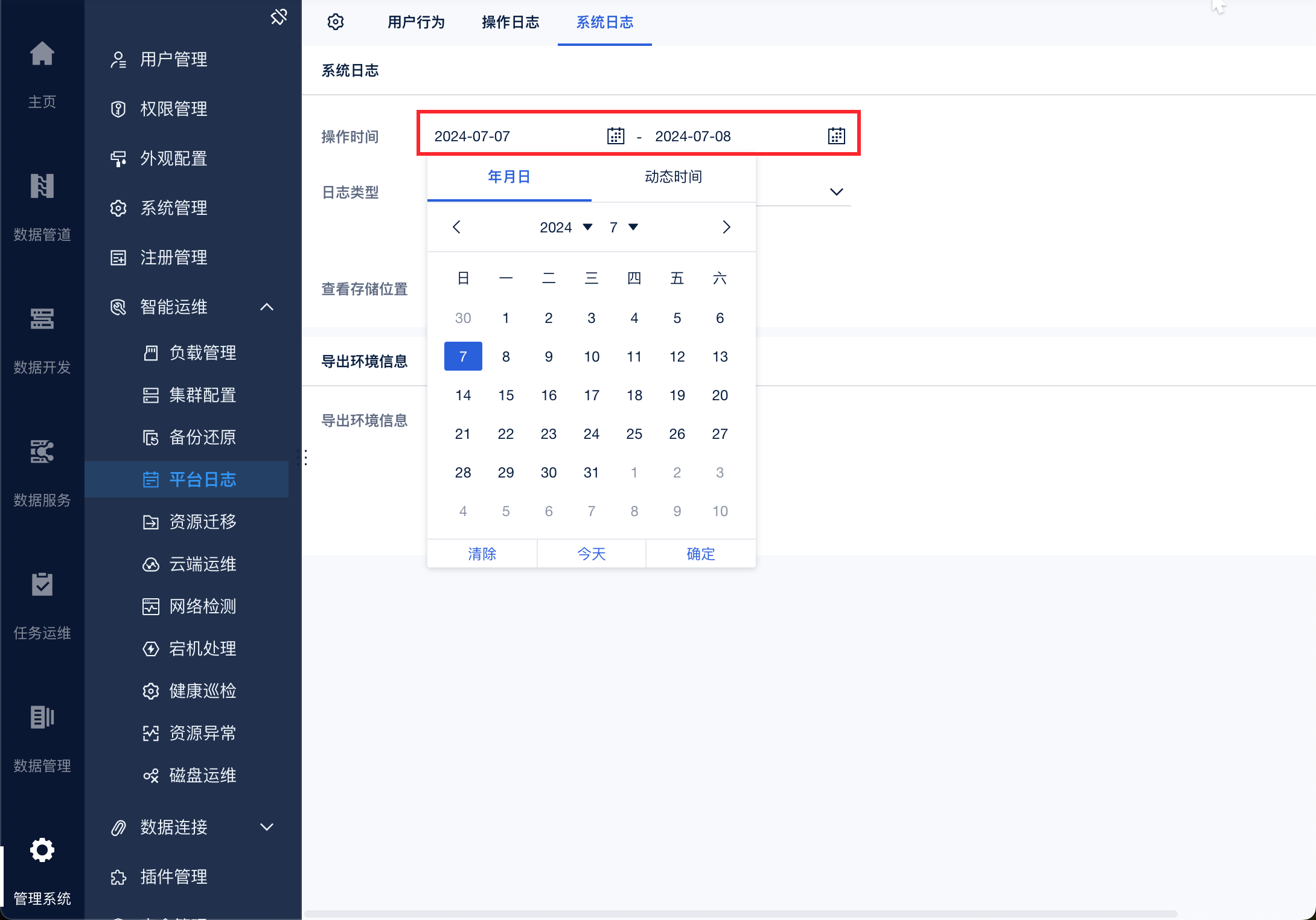Open the year 2024 dropdown
This screenshot has width=1316, height=920.
point(566,227)
